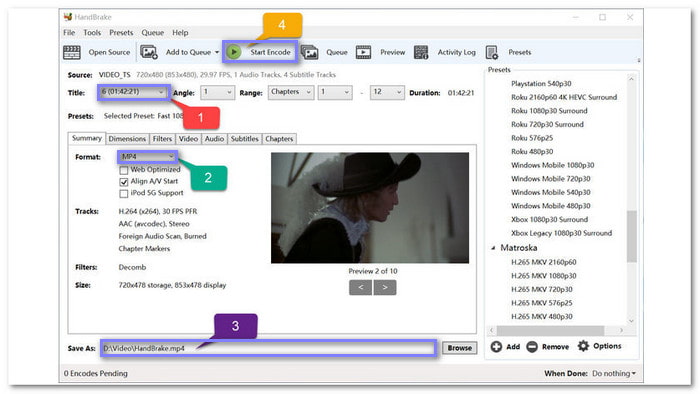Click the Start Encode button label
Viewport: 700px width, 394px height.
[x=270, y=52]
